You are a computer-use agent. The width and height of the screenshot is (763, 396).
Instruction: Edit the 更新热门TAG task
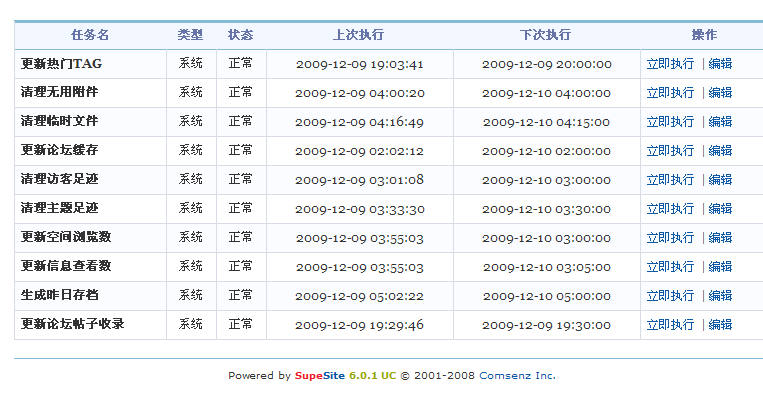720,64
